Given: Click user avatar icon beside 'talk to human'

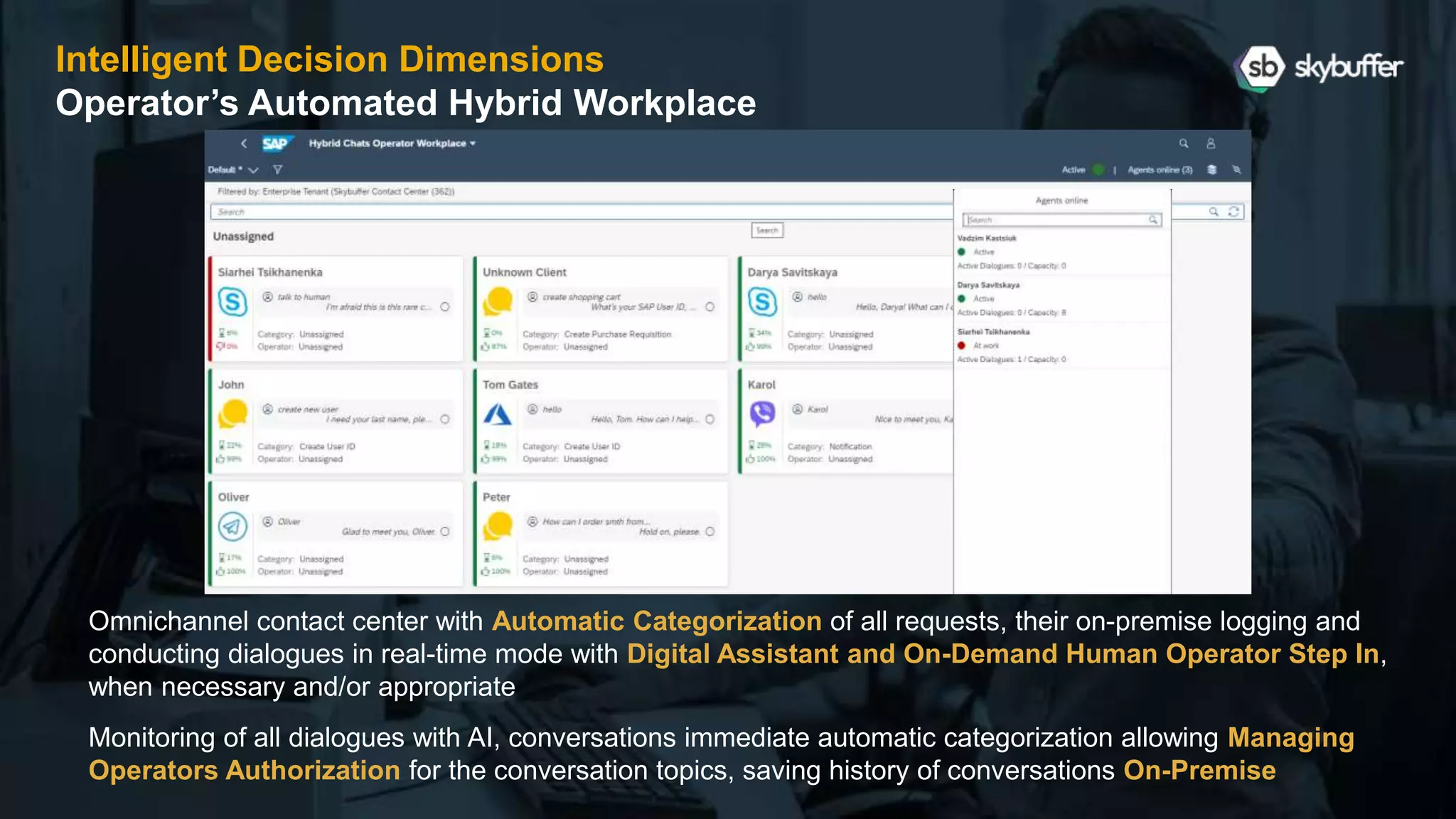Looking at the screenshot, I should [267, 297].
